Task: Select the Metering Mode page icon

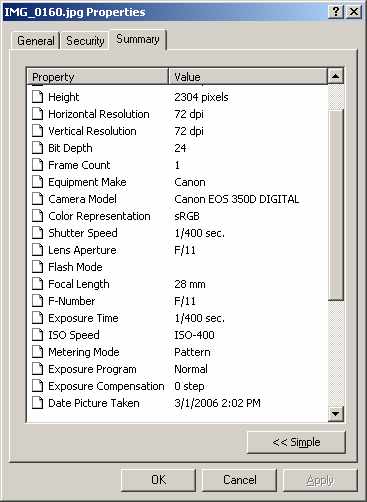Action: point(38,352)
